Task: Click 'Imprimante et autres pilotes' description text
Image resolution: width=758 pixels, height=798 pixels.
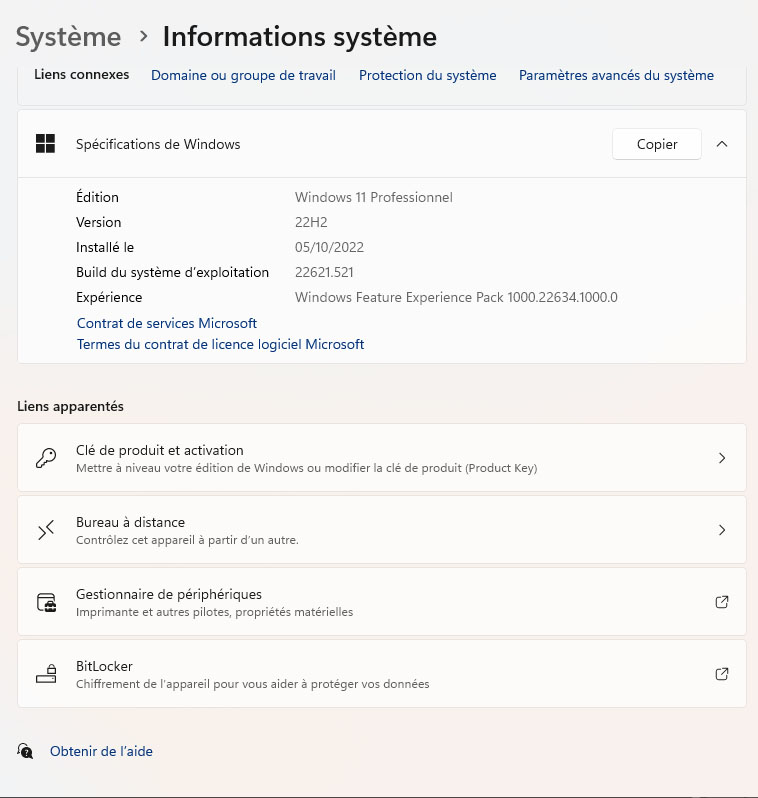Action: [214, 612]
